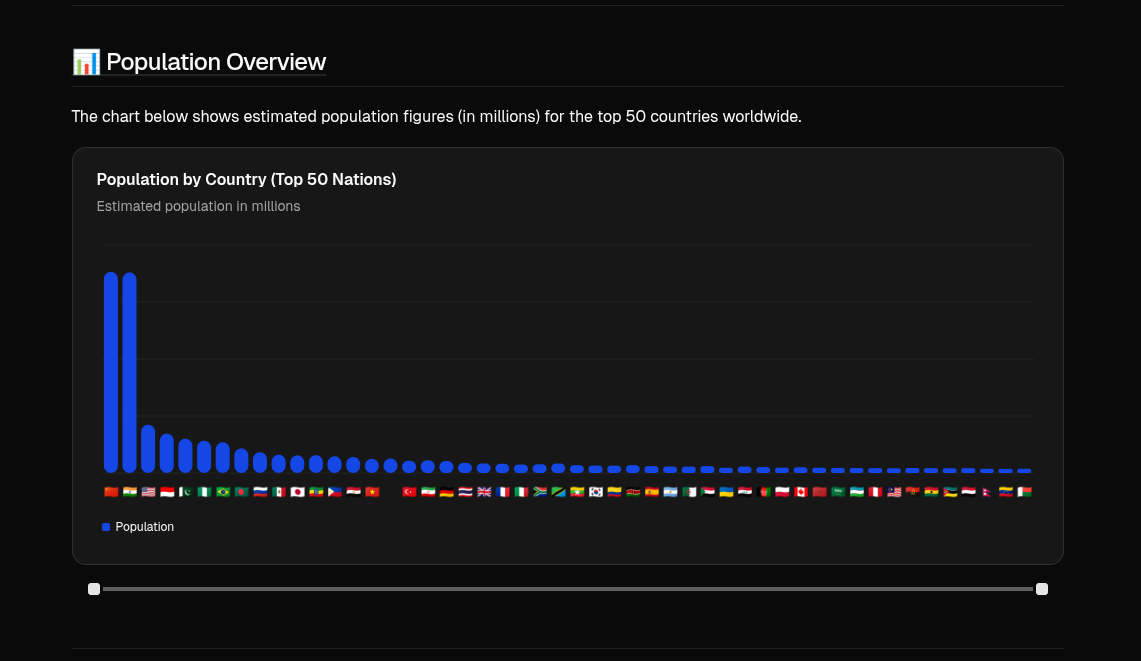Select the China flag icon below the chart
The width and height of the screenshot is (1141, 661).
pyautogui.click(x=110, y=491)
